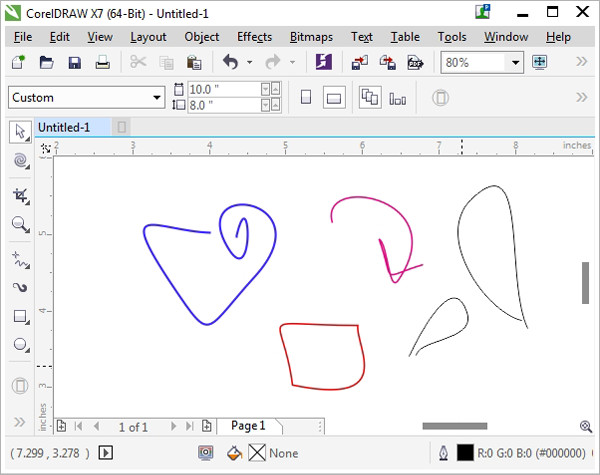The width and height of the screenshot is (600, 475).
Task: Set page orientation to portrait
Action: click(306, 97)
